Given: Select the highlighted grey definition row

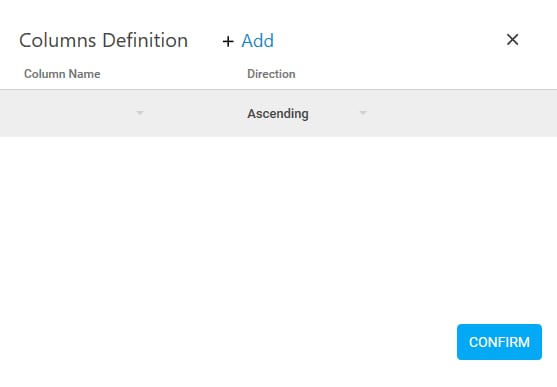Looking at the screenshot, I should pyautogui.click(x=278, y=113).
